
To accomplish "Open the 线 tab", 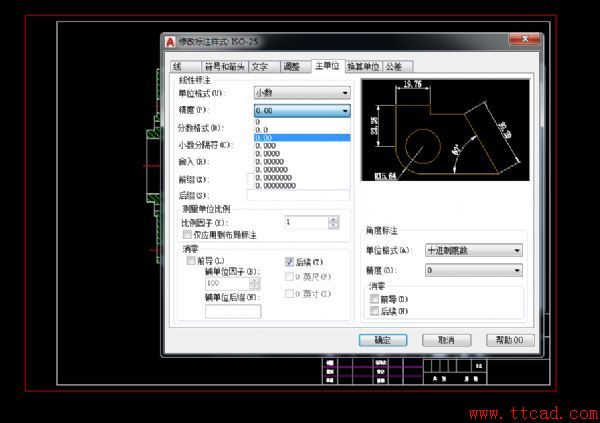I will coord(186,67).
